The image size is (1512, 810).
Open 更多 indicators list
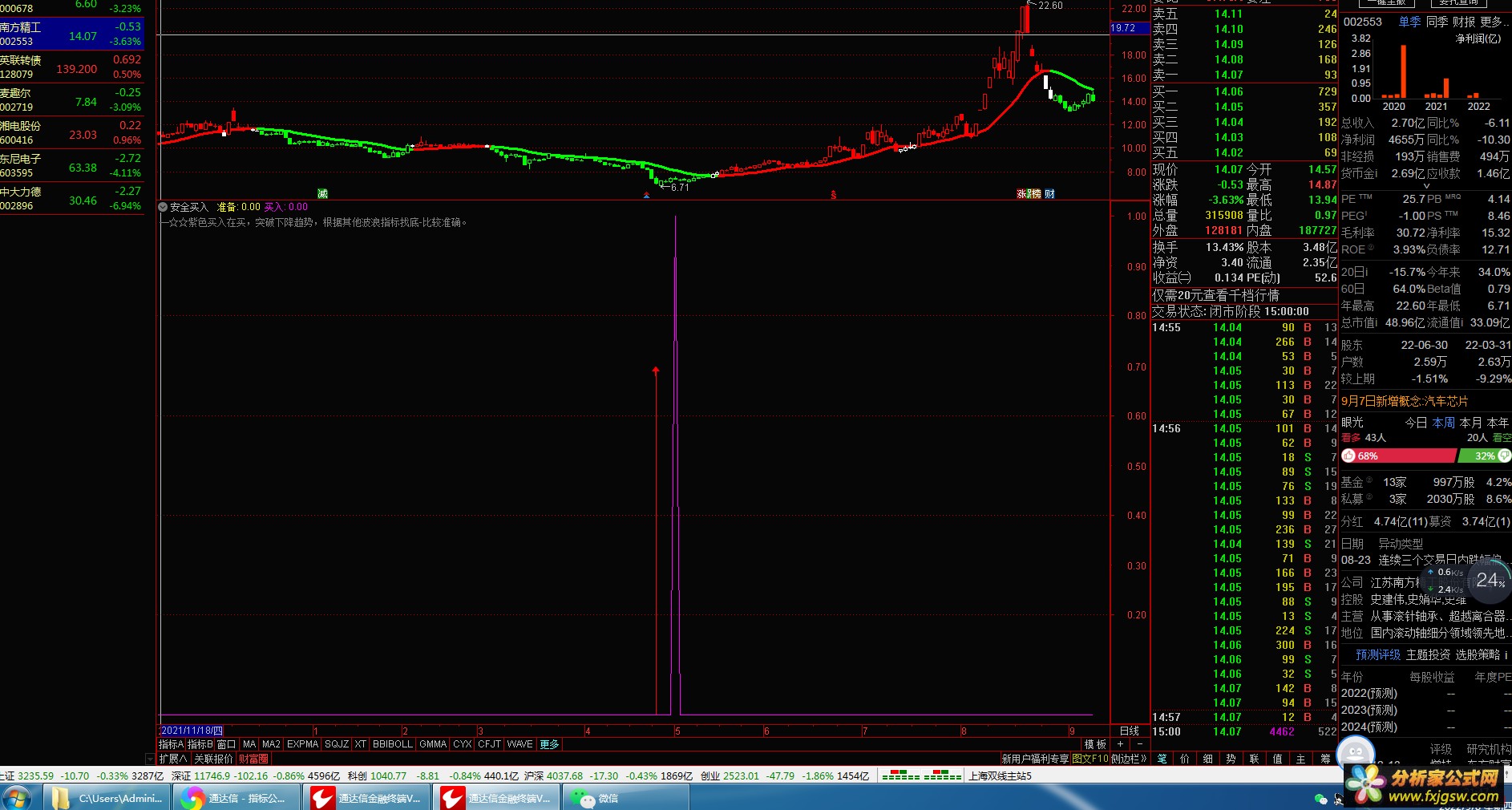(x=549, y=744)
